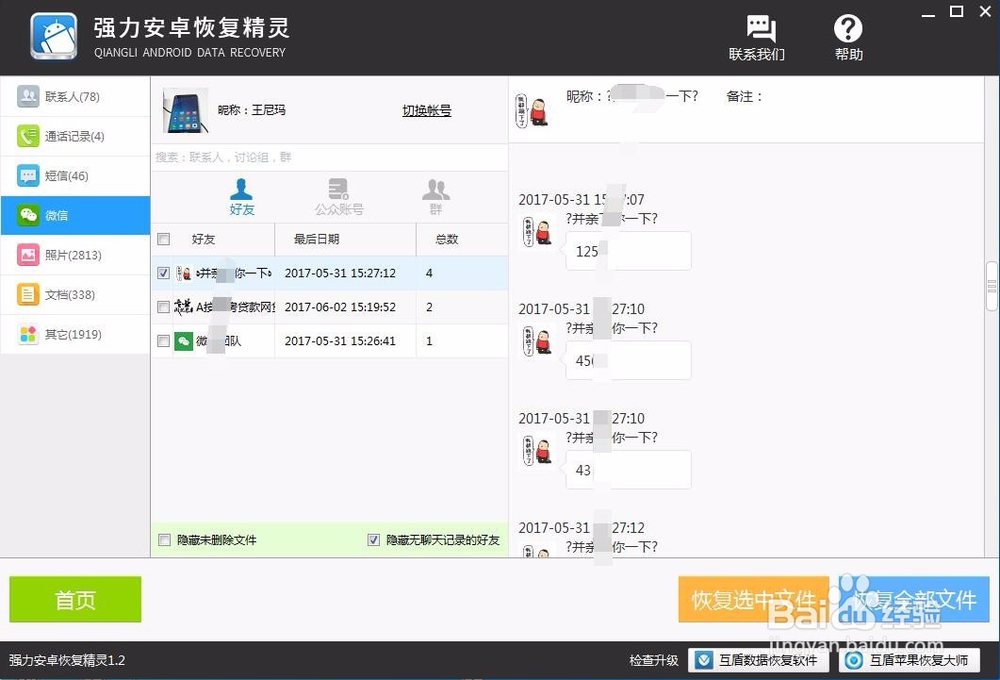Image resolution: width=1000 pixels, height=680 pixels.
Task: Click the chat header contact avatar
Action: point(532,110)
